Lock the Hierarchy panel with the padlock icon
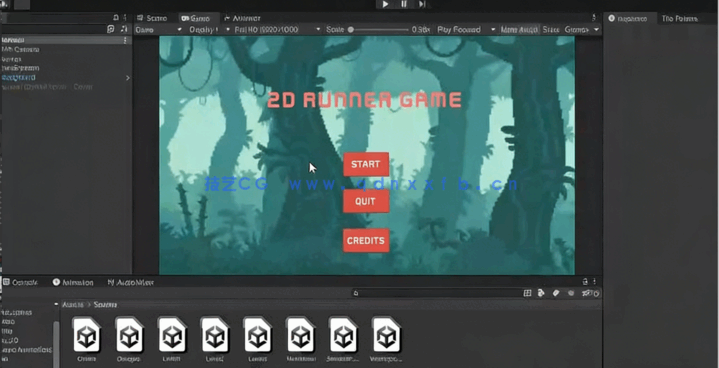Viewport: 719px width, 368px height. coord(116,17)
